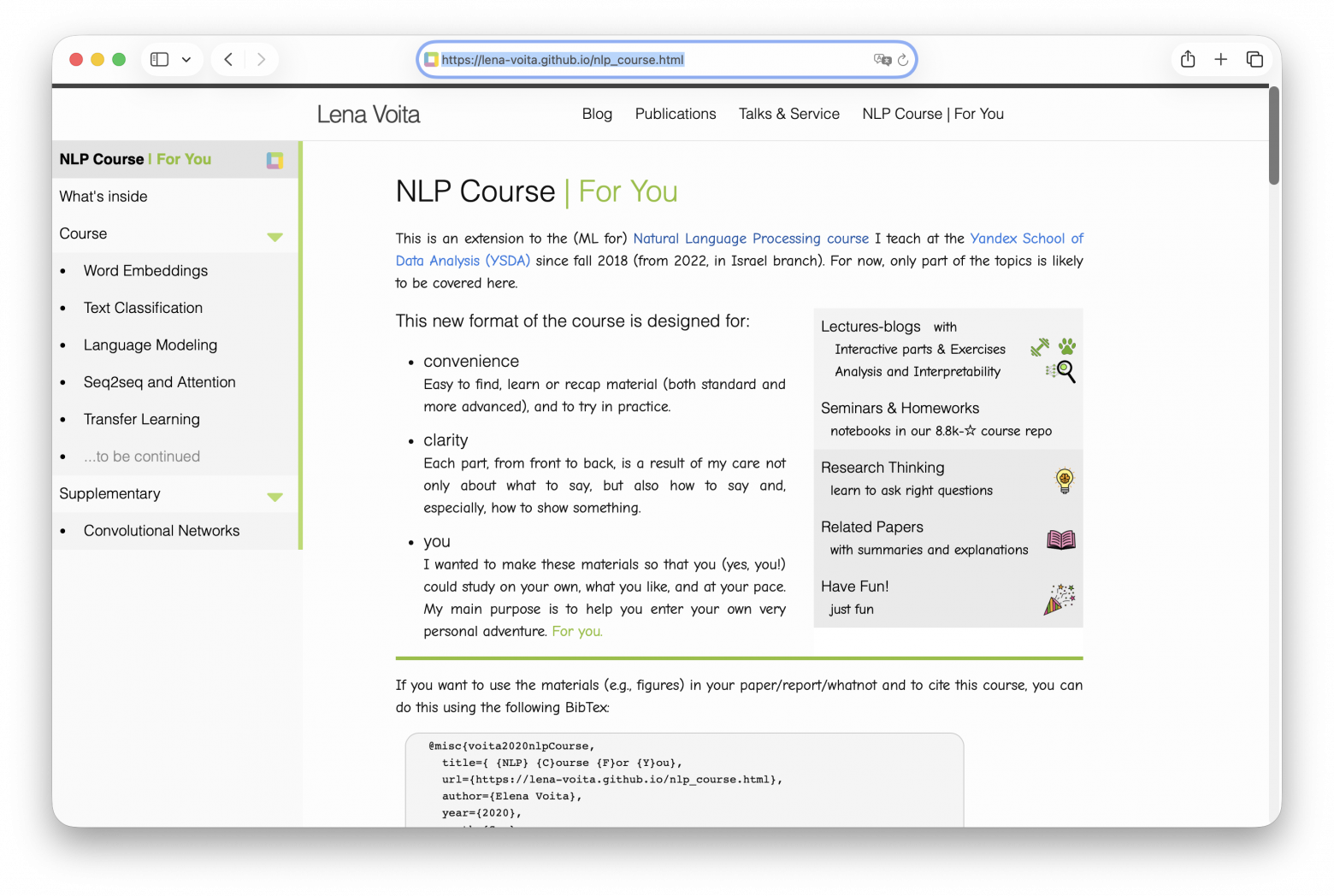The width and height of the screenshot is (1334, 896).
Task: Click the 'convenience' bullet heading
Action: coord(471,362)
